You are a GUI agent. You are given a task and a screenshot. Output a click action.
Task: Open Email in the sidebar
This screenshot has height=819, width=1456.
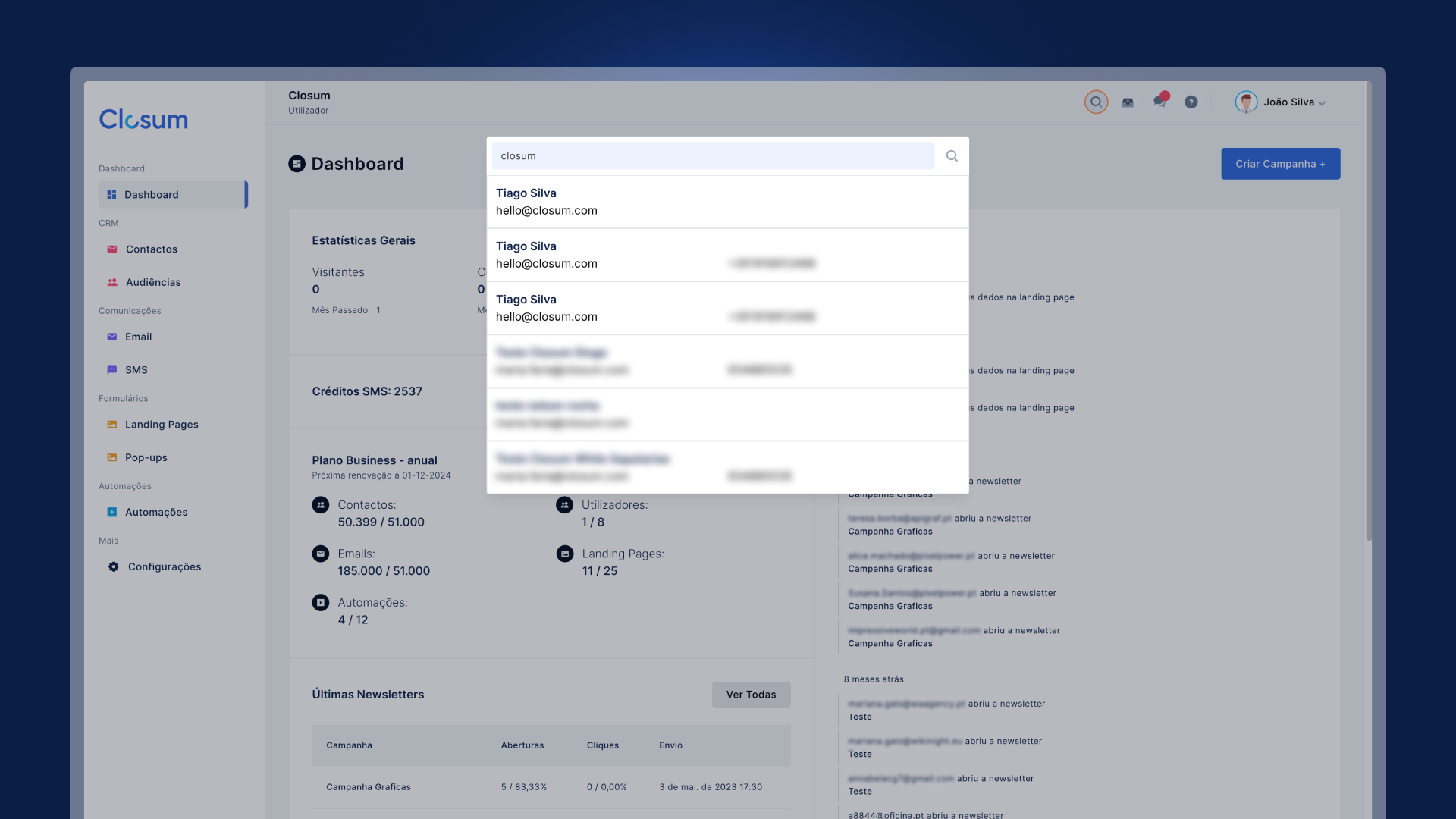138,337
